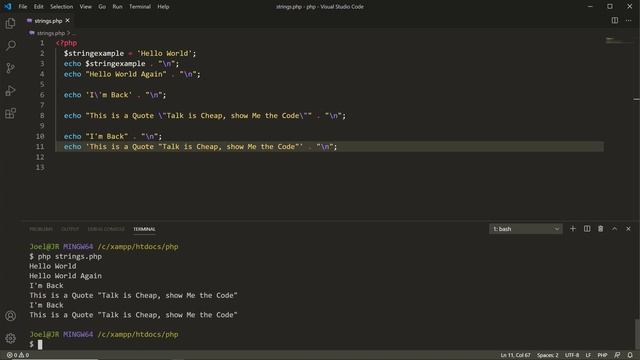
Task: Switch to the Output panel tab
Action: click(70, 229)
